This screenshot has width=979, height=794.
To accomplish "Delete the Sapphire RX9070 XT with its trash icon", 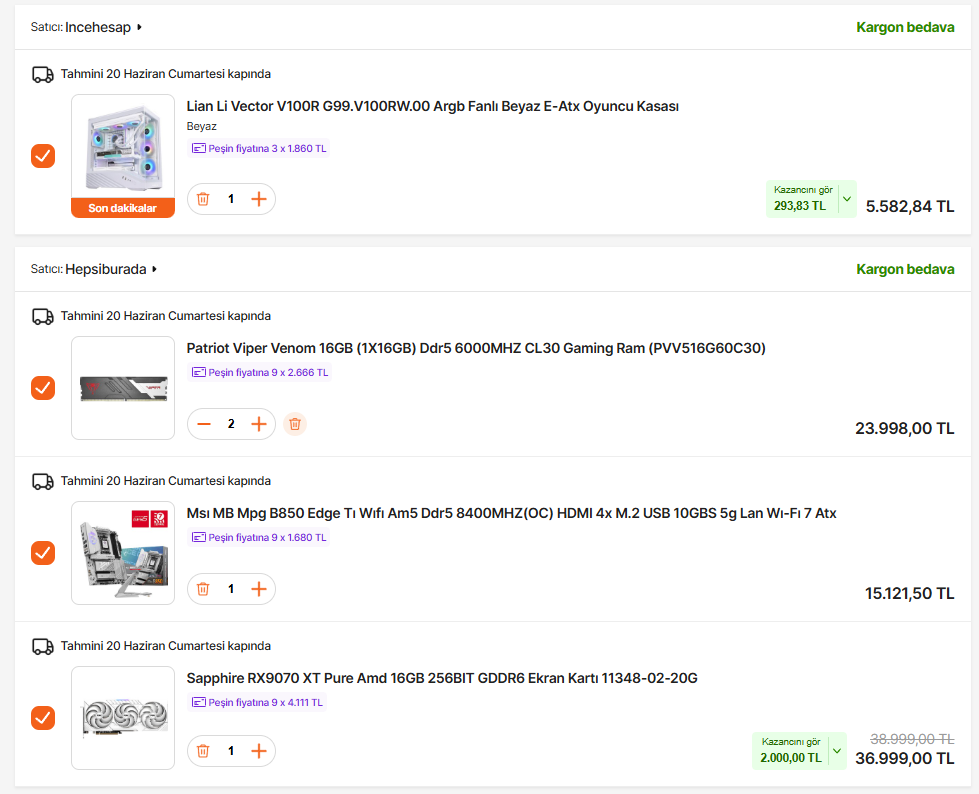I will (203, 751).
